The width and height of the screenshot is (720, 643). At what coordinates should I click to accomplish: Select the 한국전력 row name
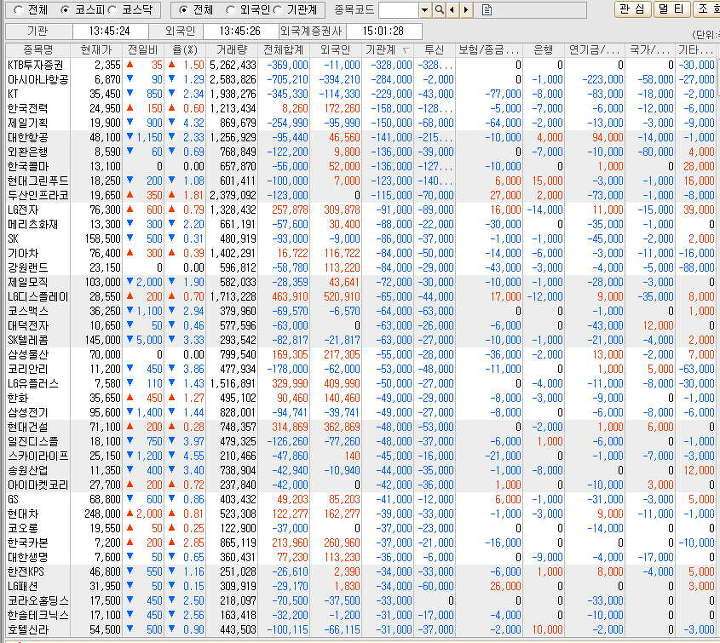tap(28, 108)
